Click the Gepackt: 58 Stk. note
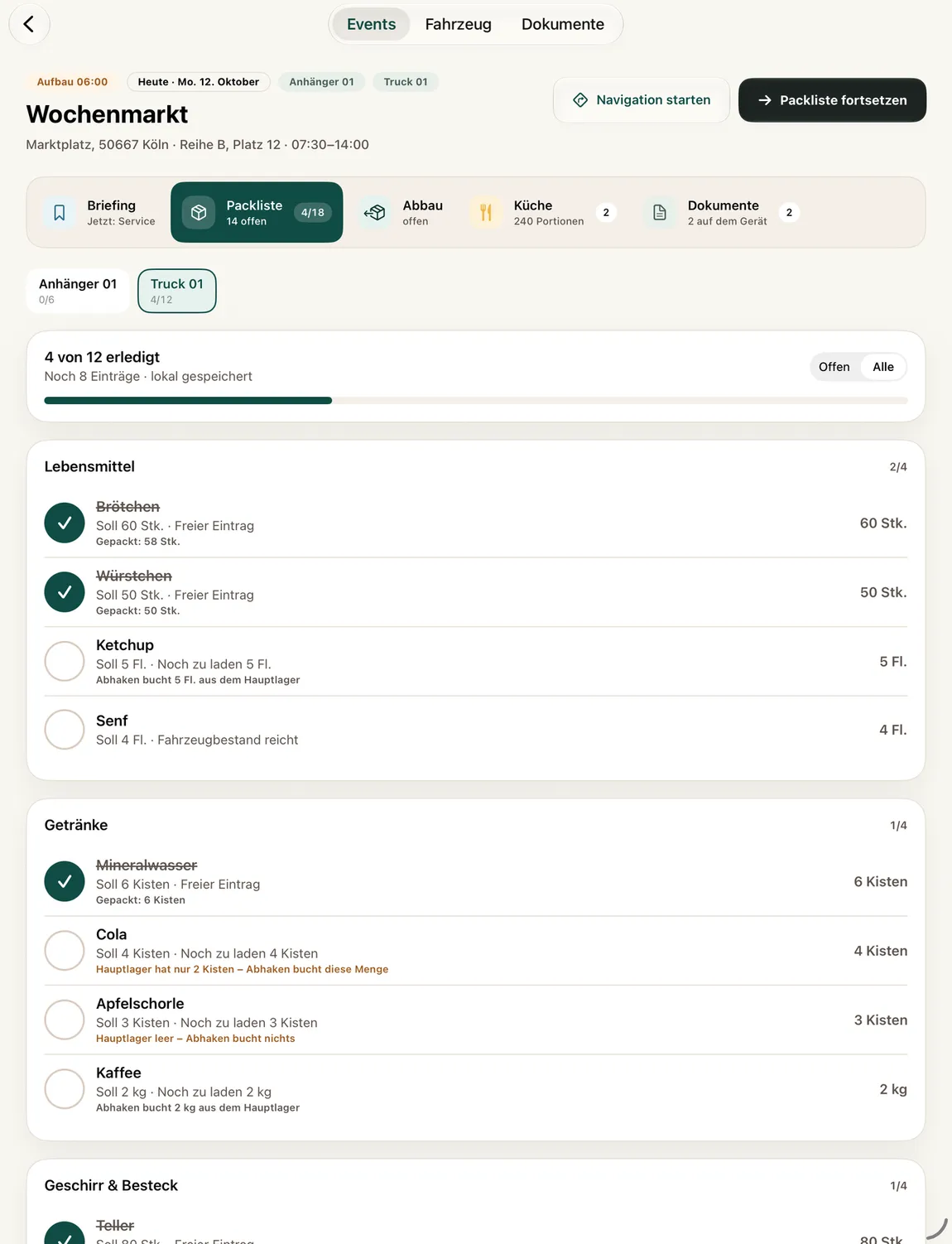This screenshot has height=1244, width=952. pos(137,542)
